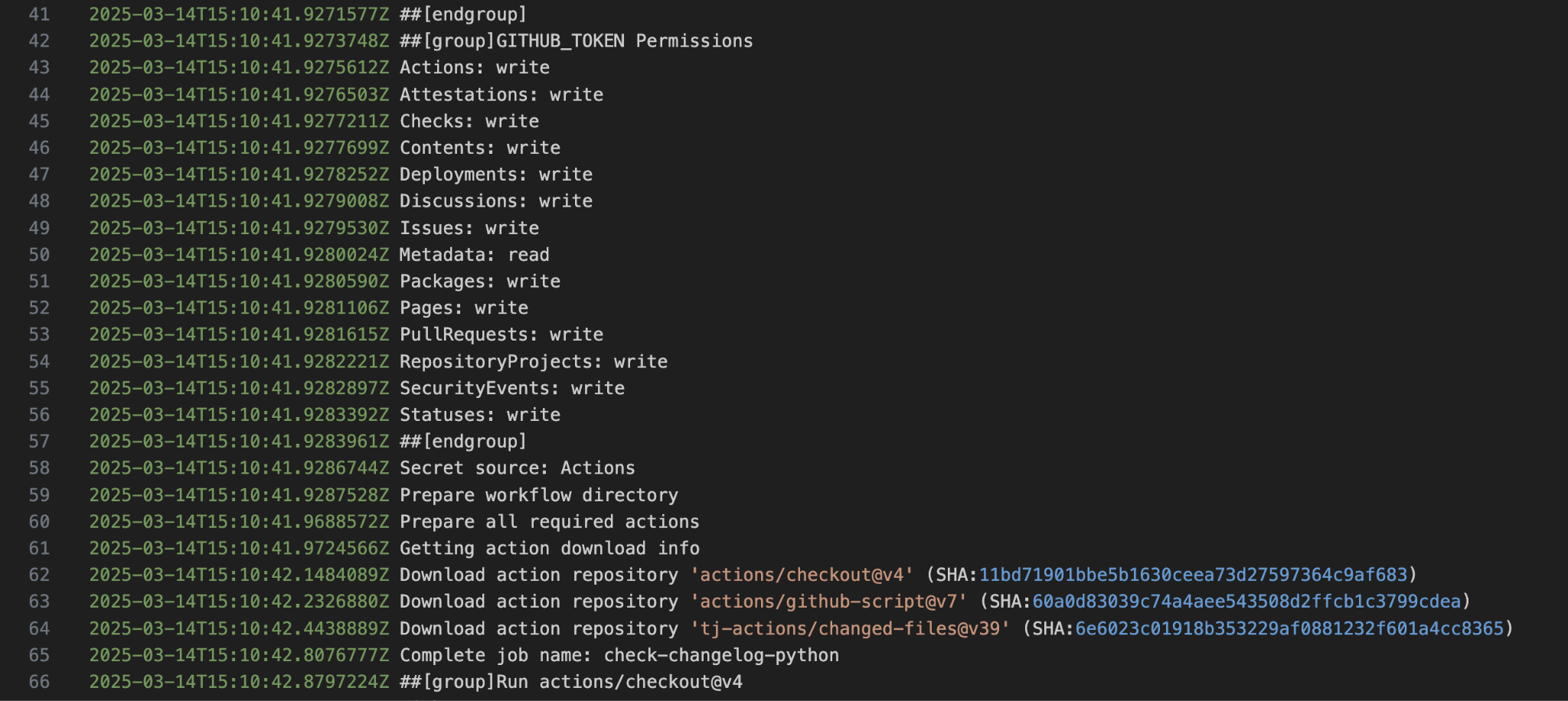The width and height of the screenshot is (1568, 701).
Task: Click the actions/github-script@v7 SHA hash link
Action: pyautogui.click(x=1246, y=602)
